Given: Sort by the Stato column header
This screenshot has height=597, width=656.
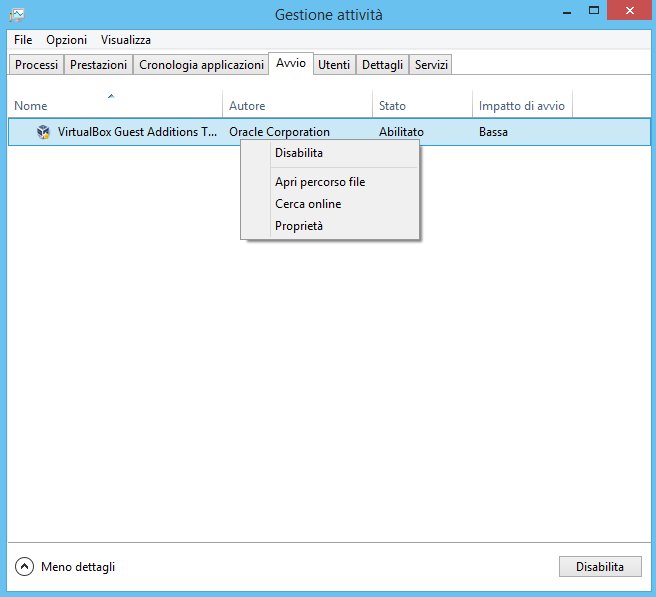Looking at the screenshot, I should coord(423,103).
